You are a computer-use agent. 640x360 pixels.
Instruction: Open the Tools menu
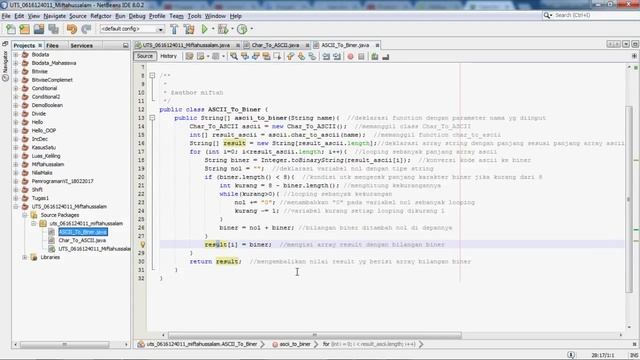[194, 16]
